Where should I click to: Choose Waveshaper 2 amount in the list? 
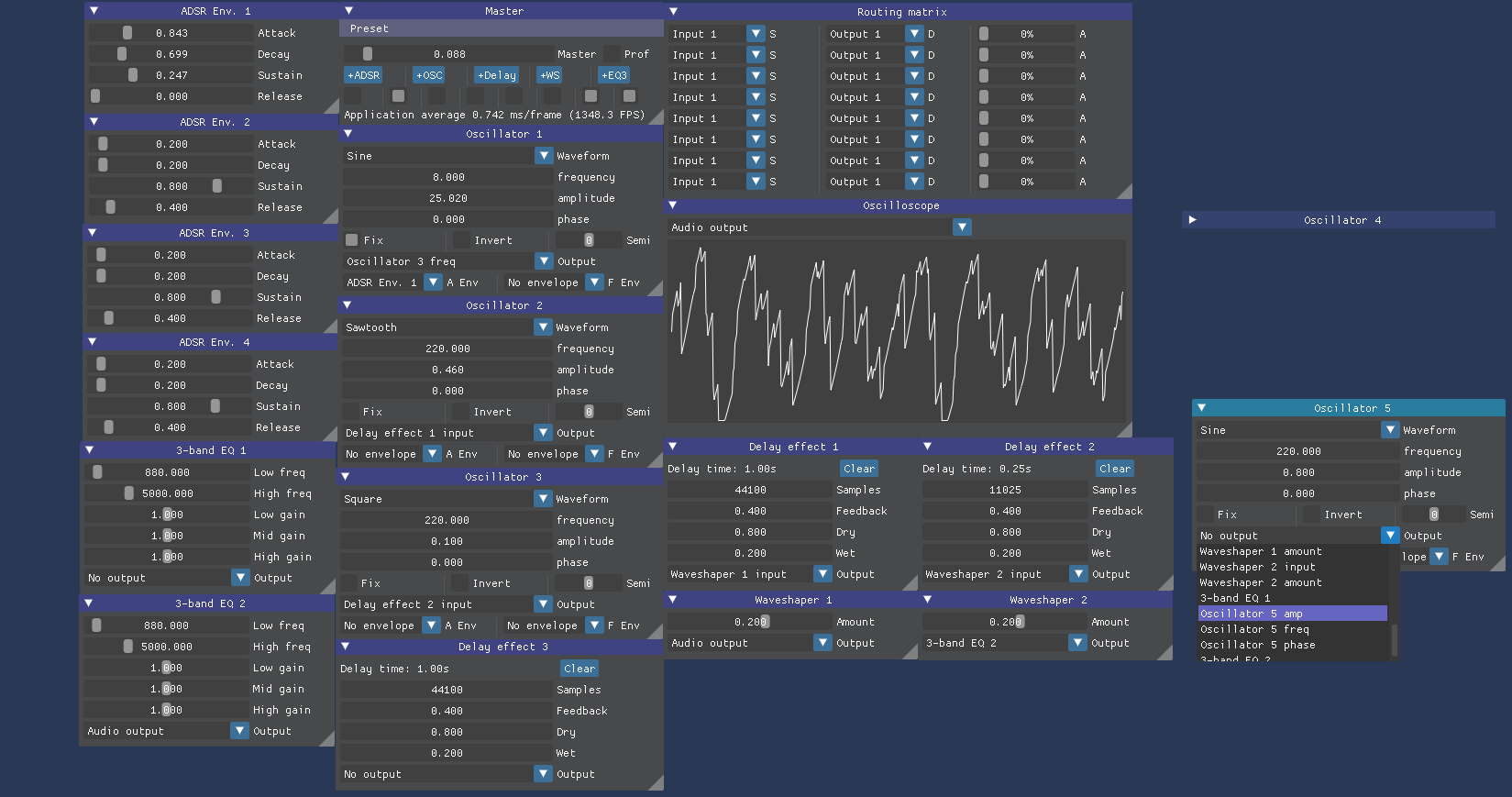[1293, 582]
